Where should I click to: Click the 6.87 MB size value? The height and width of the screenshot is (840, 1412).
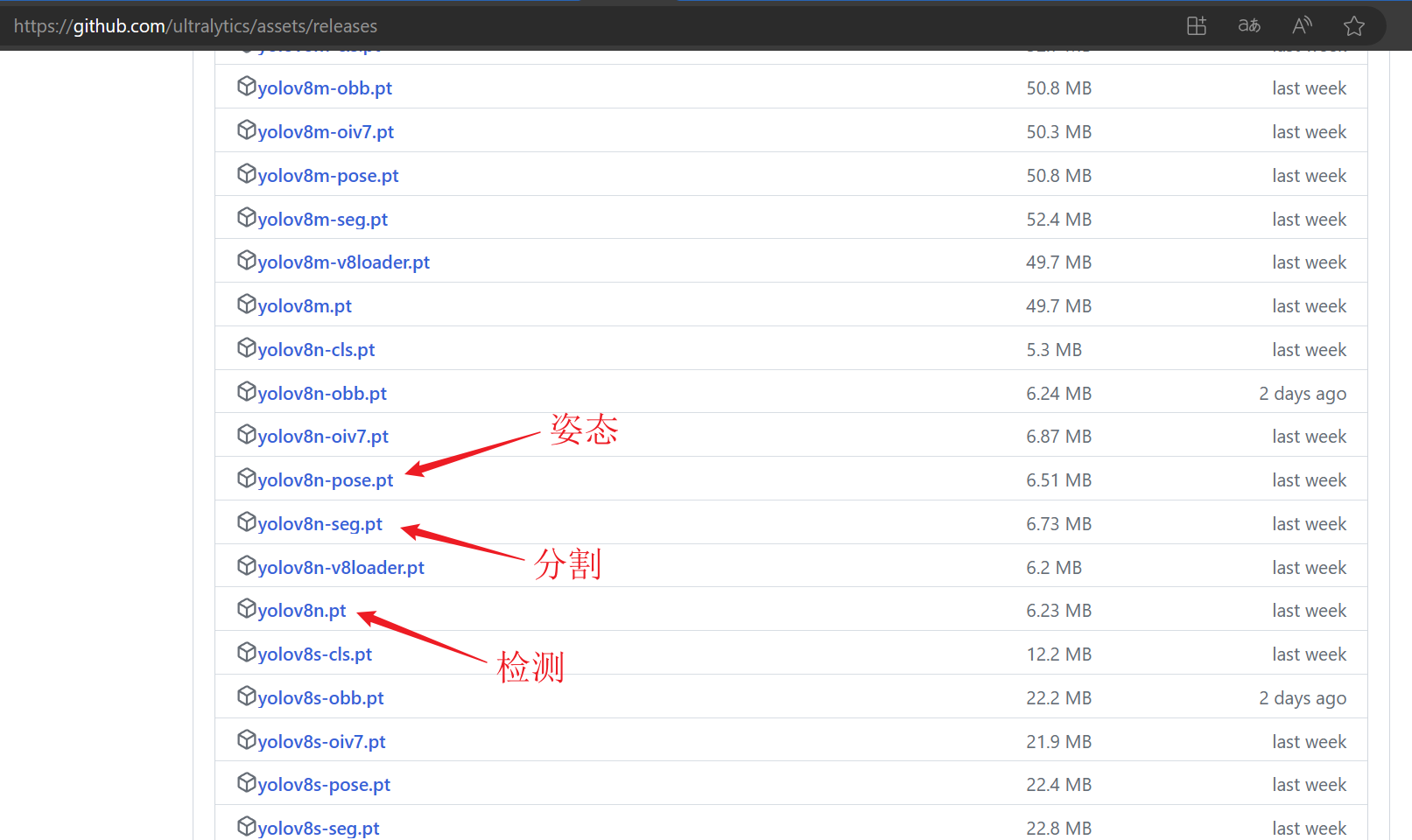[x=1058, y=437]
